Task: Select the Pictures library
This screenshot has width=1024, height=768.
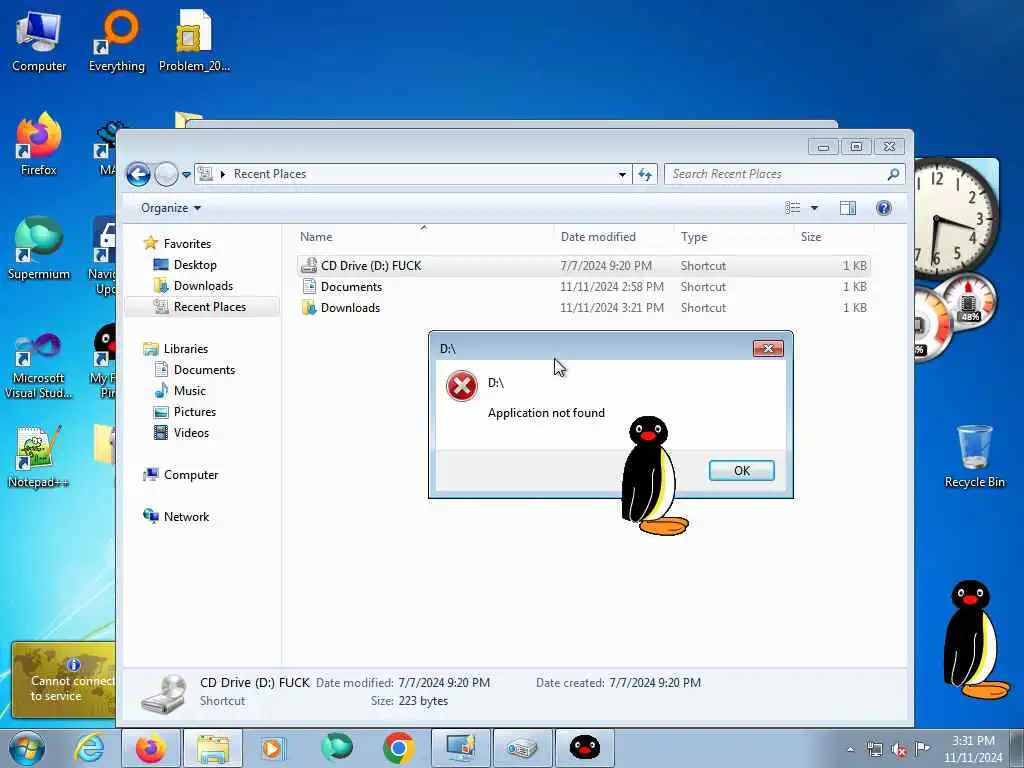Action: (x=195, y=411)
